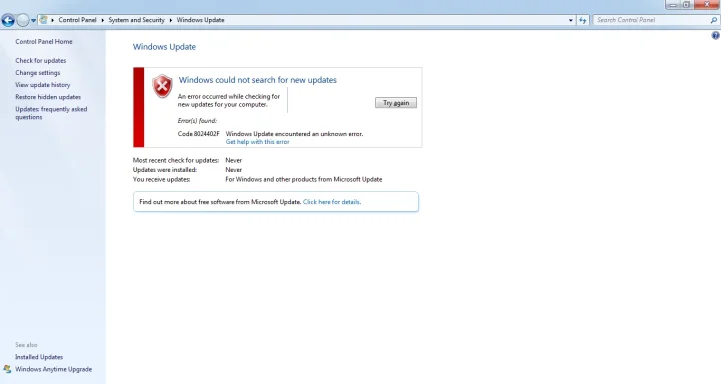Click the refresh button beside address bar

coord(583,20)
